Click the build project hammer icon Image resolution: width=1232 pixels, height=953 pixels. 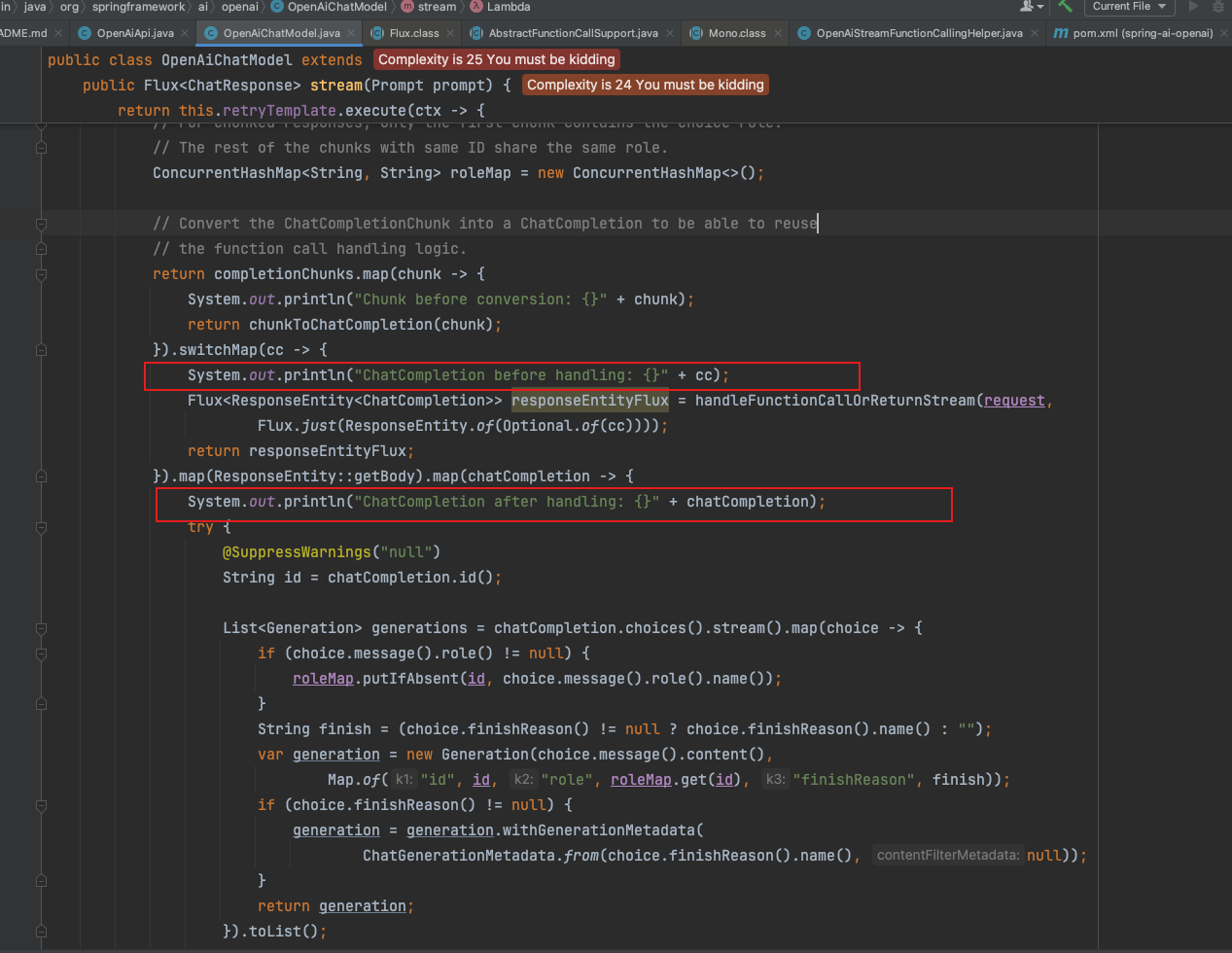(1065, 6)
